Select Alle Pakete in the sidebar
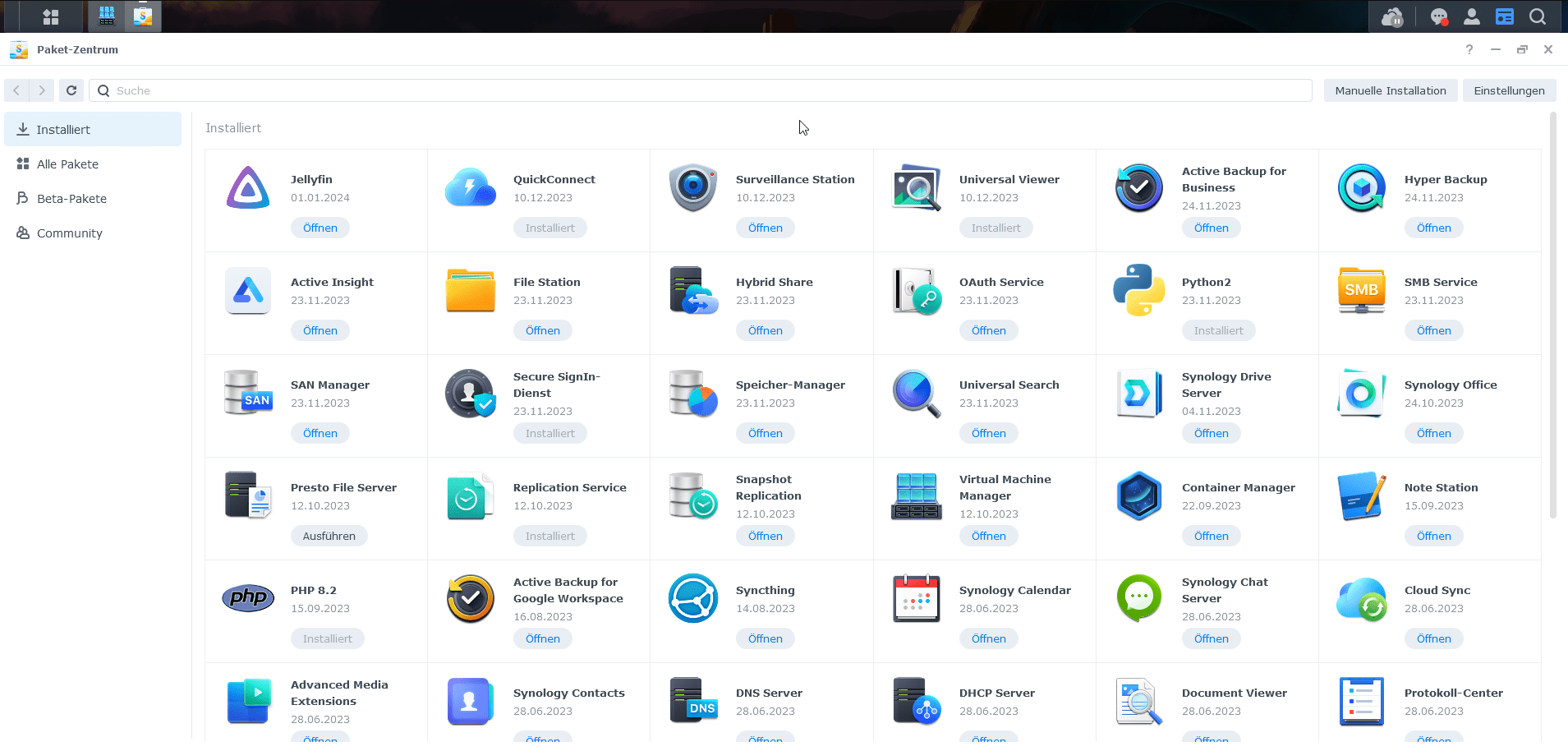 93,164
